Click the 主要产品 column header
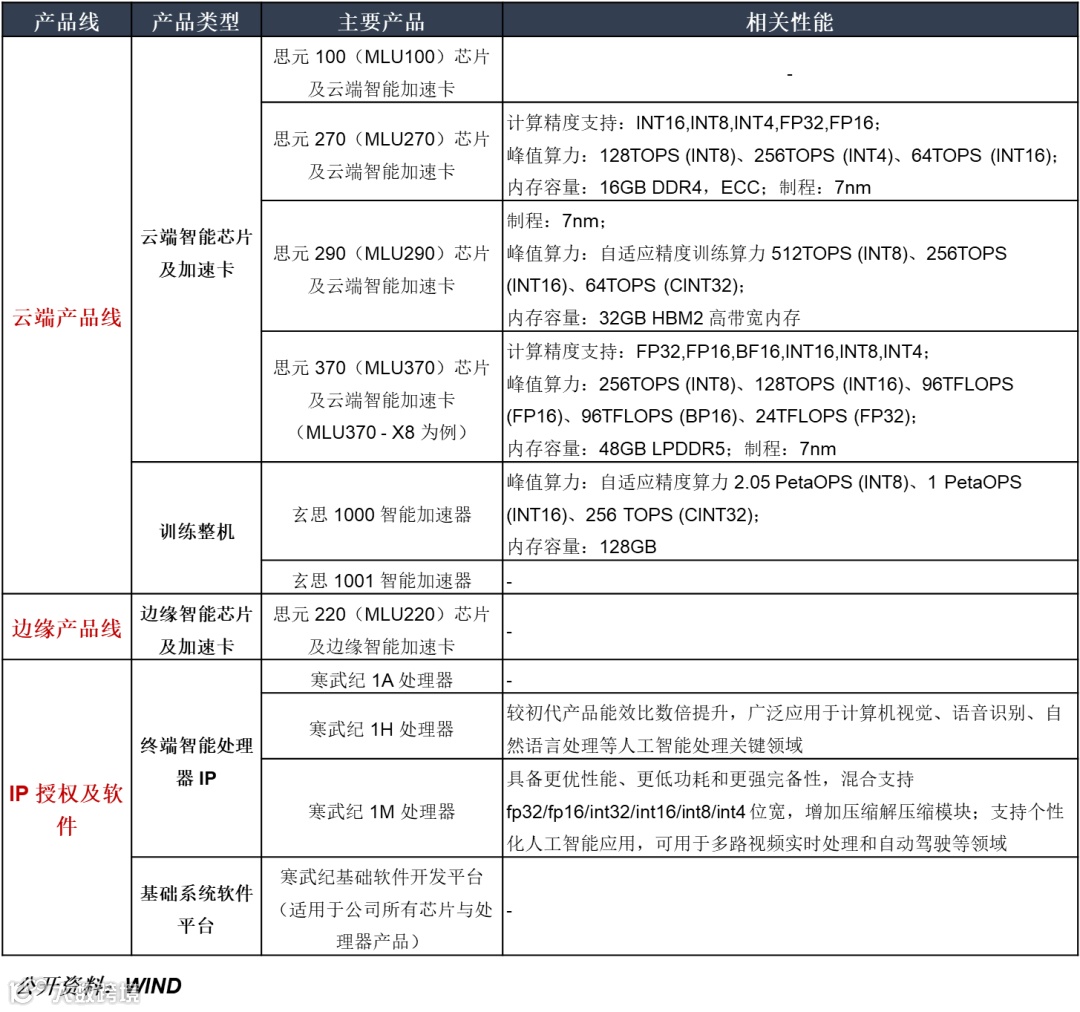Image resolution: width=1080 pixels, height=1012 pixels. tap(382, 20)
